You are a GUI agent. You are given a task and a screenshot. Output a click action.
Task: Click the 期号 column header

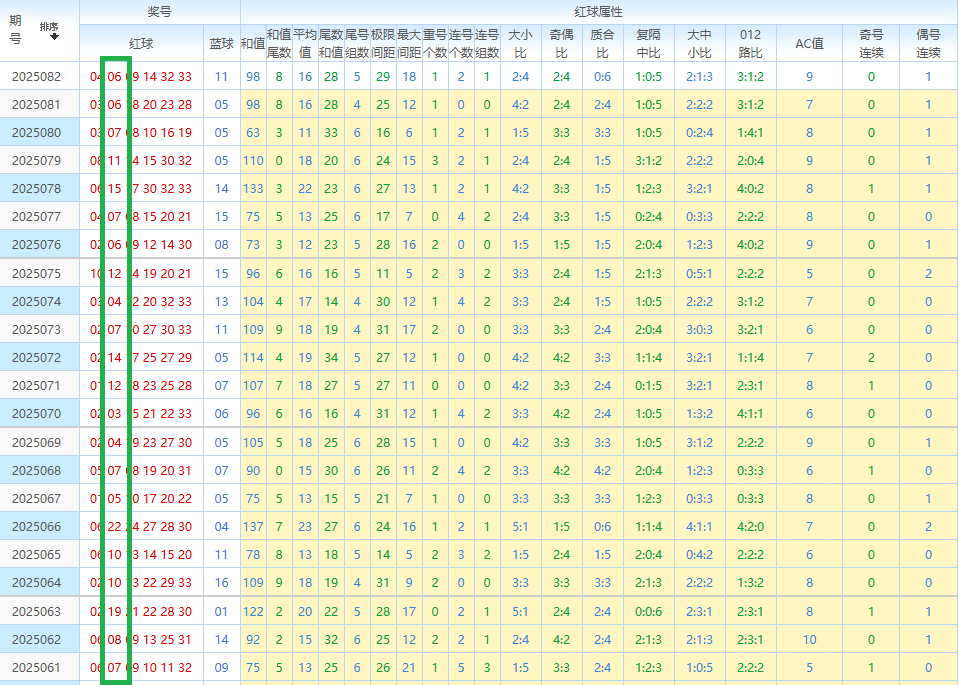15,31
